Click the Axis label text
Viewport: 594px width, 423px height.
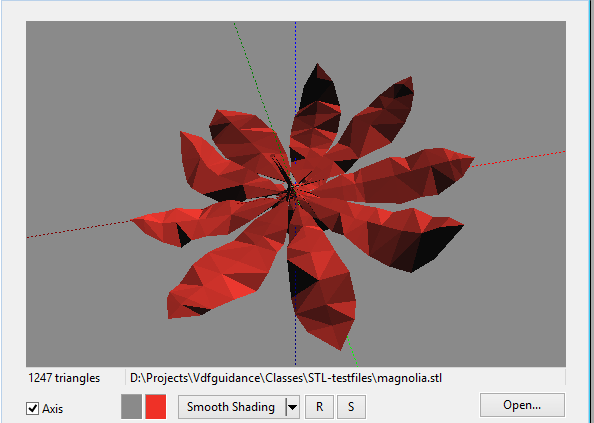coord(52,409)
